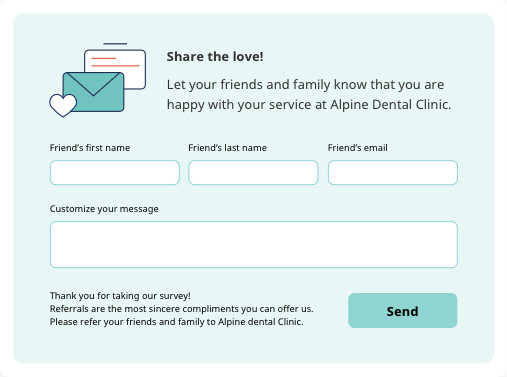Click the "happy with your service" description line

[309, 105]
